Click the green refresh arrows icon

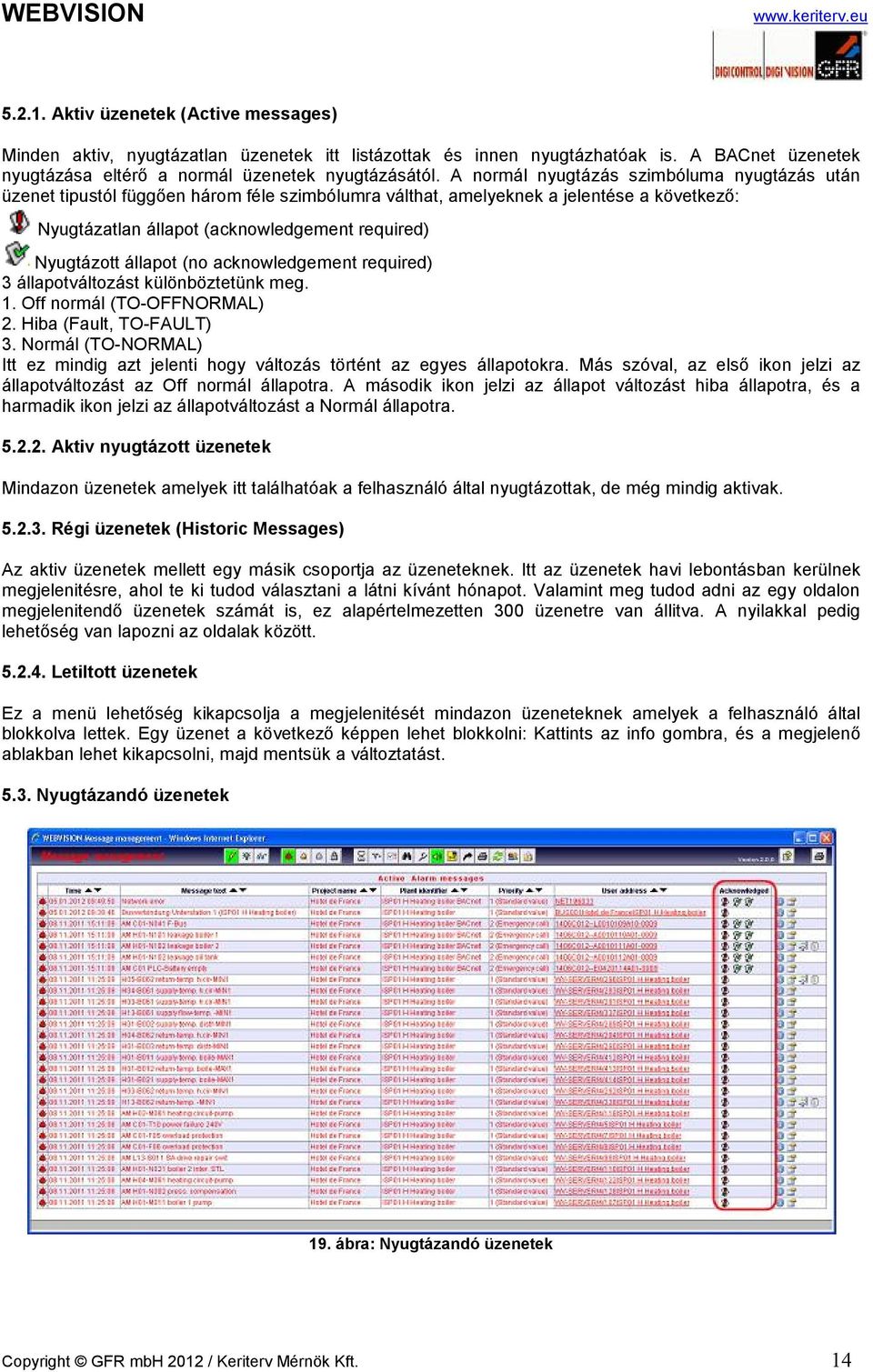click(x=497, y=856)
